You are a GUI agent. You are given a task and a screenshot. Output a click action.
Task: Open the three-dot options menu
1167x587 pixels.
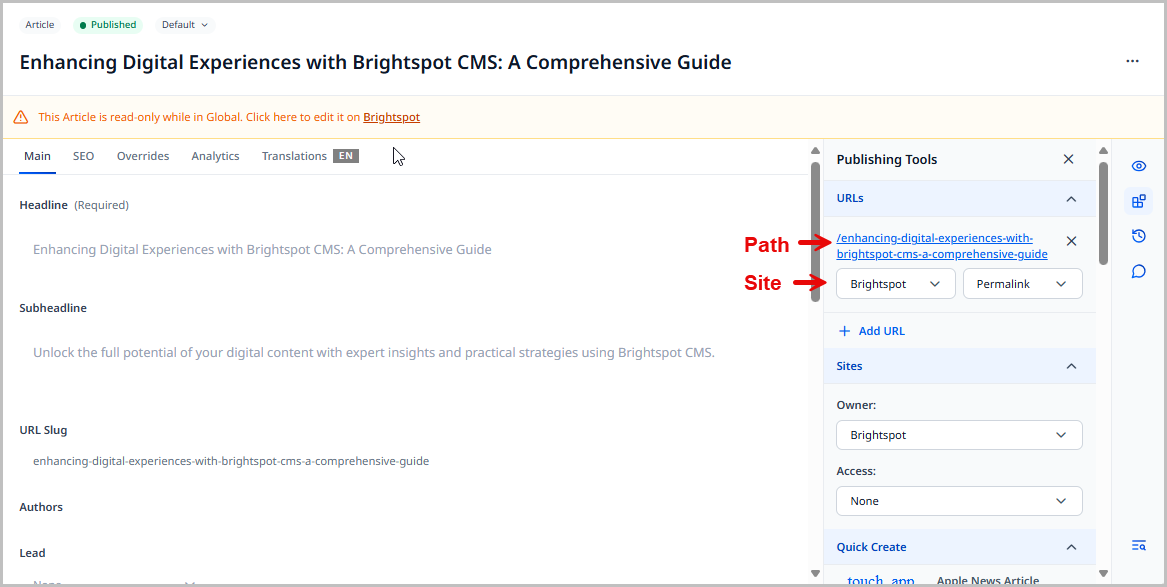point(1132,61)
